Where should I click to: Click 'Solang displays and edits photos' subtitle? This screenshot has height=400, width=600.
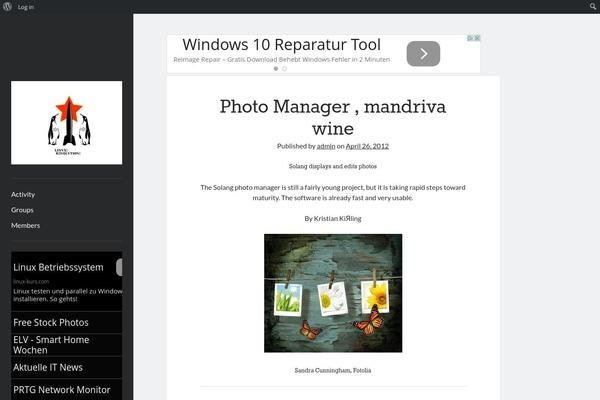[333, 166]
